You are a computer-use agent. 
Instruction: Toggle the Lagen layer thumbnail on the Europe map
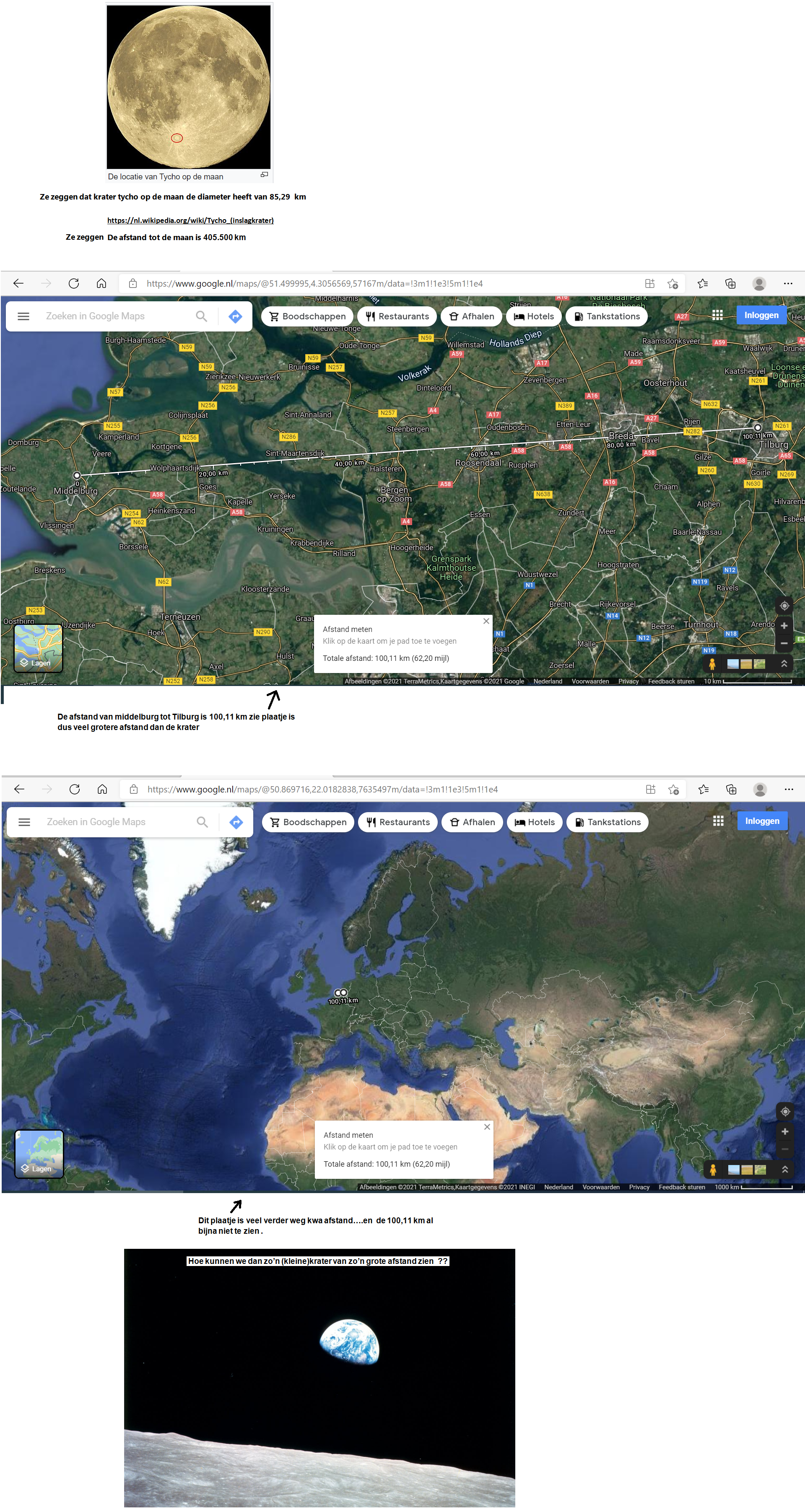click(39, 1154)
